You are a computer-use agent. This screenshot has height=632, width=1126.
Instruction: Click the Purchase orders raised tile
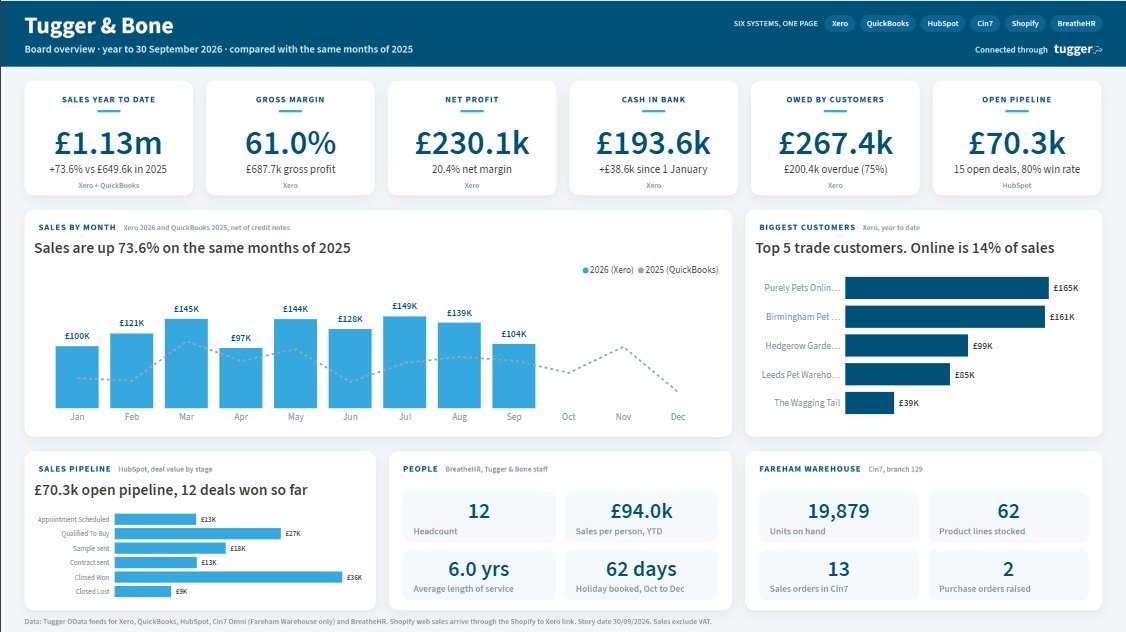tap(1008, 575)
